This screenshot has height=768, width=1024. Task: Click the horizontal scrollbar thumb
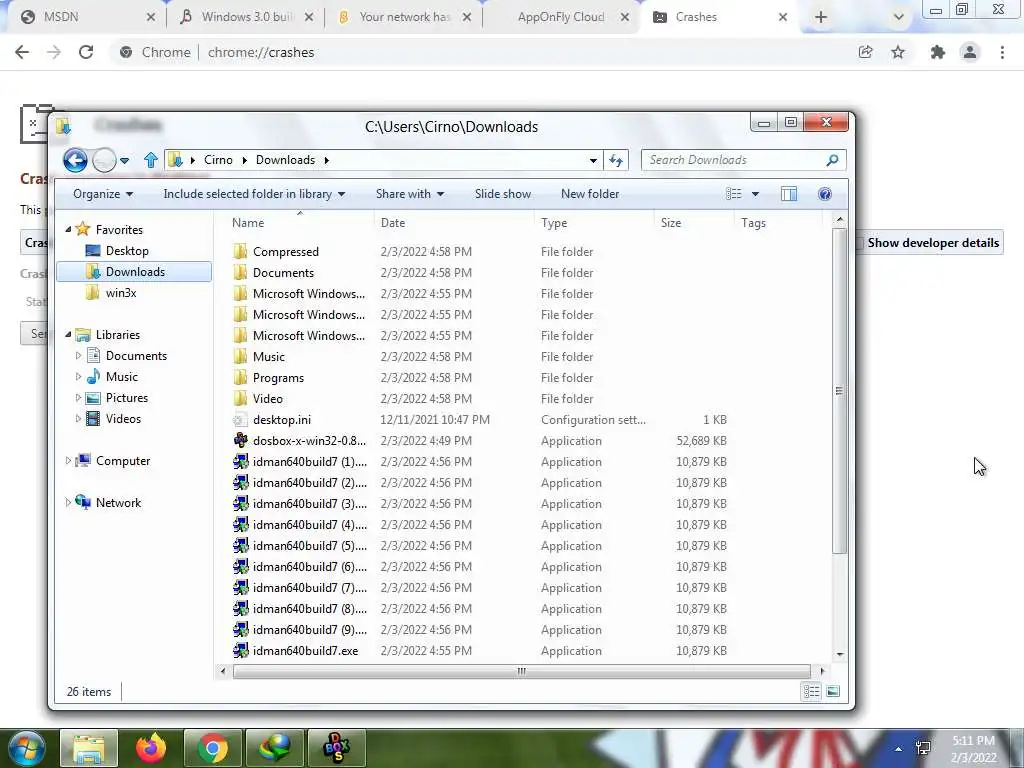click(521, 671)
